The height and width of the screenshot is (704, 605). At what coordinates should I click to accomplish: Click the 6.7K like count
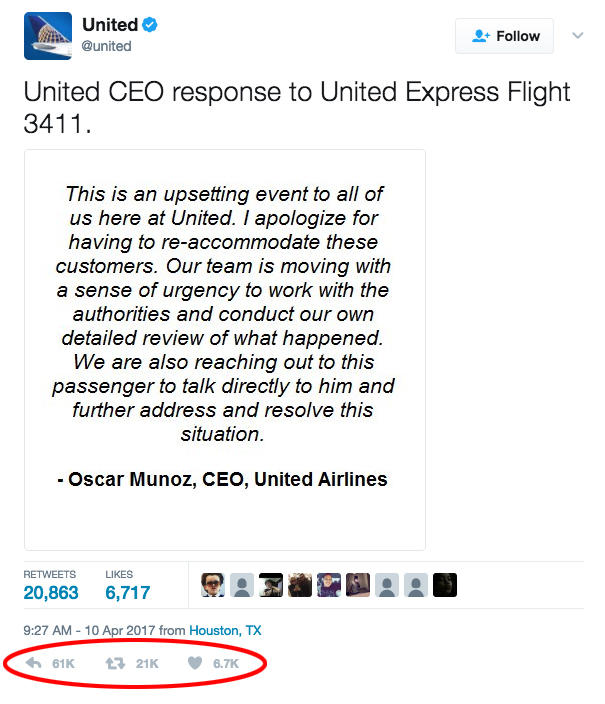tap(226, 664)
